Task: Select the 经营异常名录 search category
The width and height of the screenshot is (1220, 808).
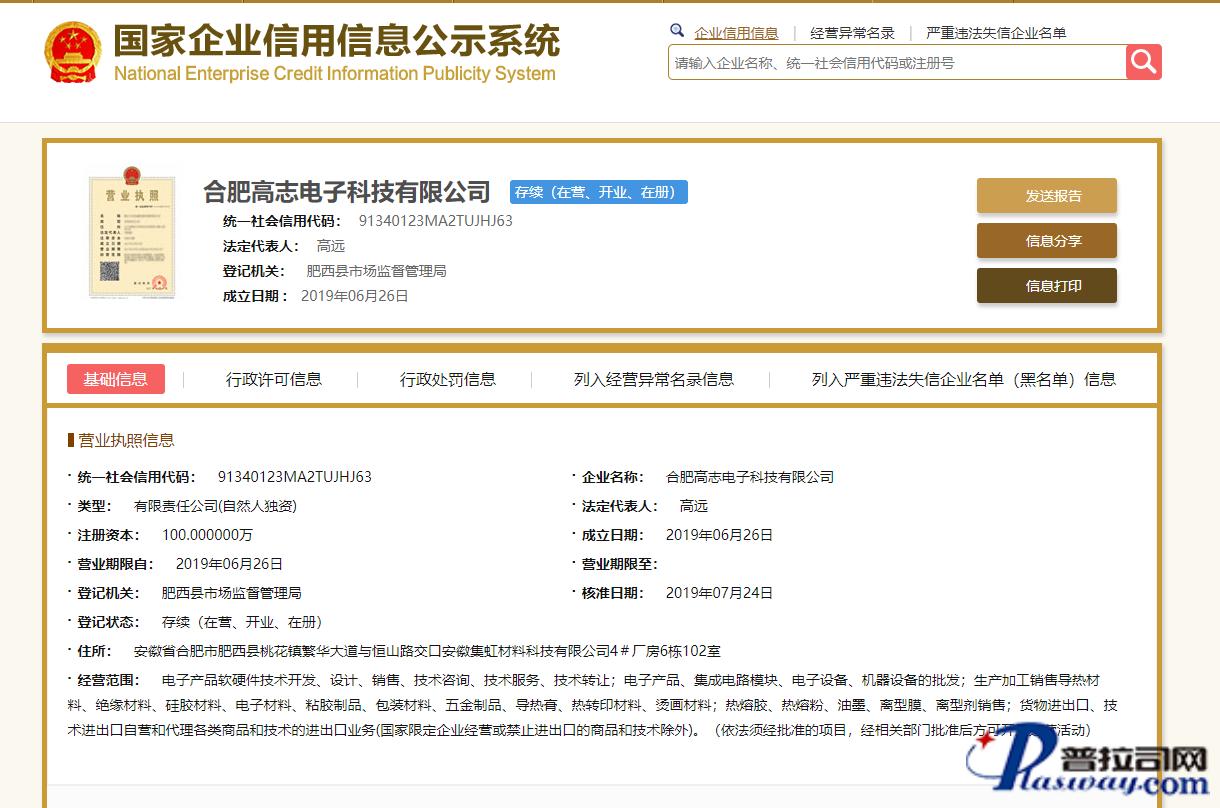Action: (x=852, y=33)
